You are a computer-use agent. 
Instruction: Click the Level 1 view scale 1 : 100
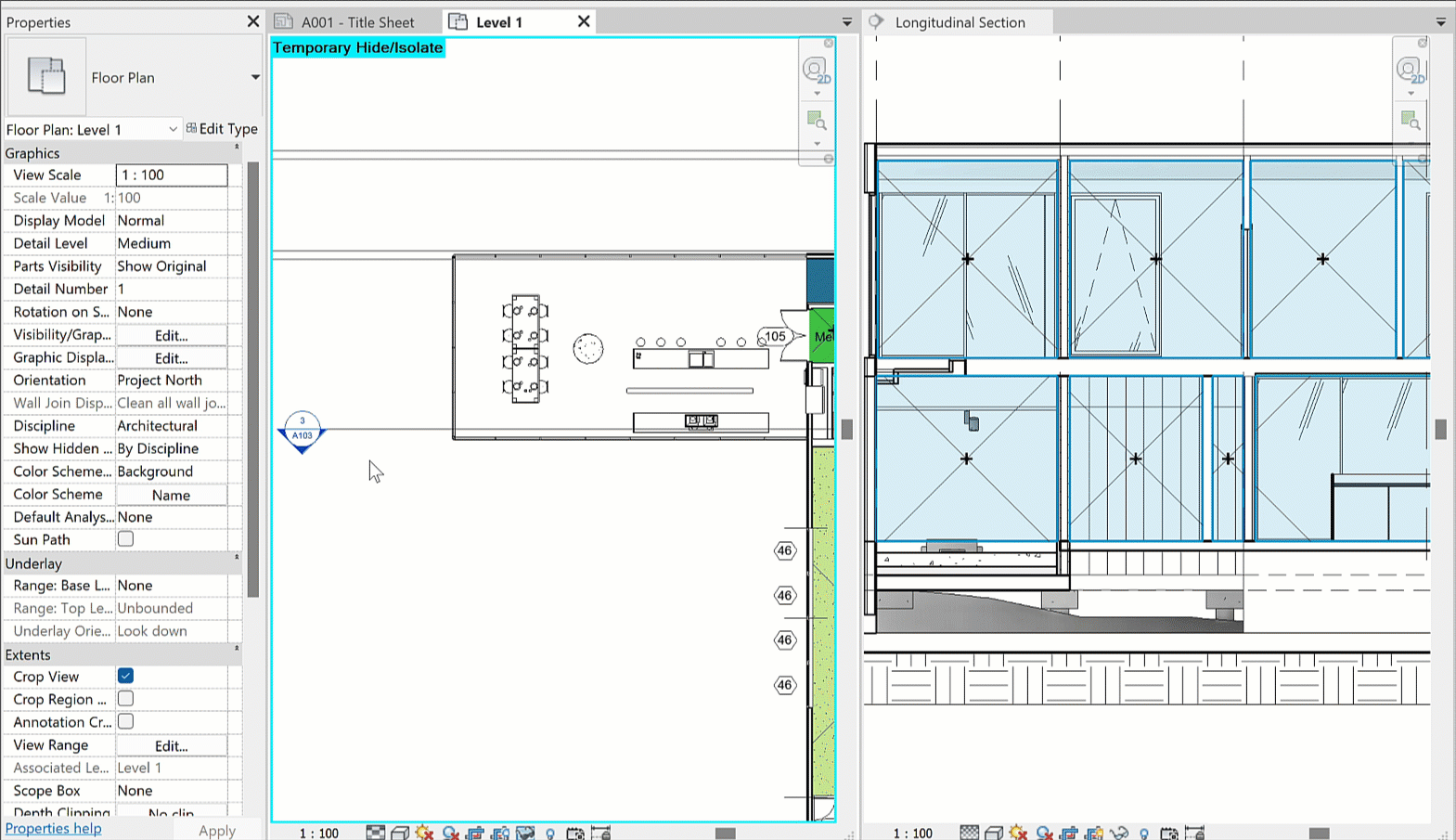pyautogui.click(x=318, y=833)
